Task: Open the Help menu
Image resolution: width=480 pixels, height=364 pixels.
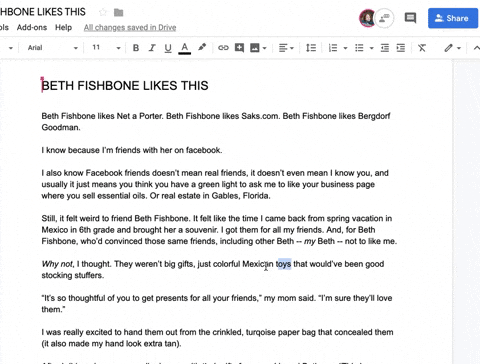Action: tap(63, 27)
